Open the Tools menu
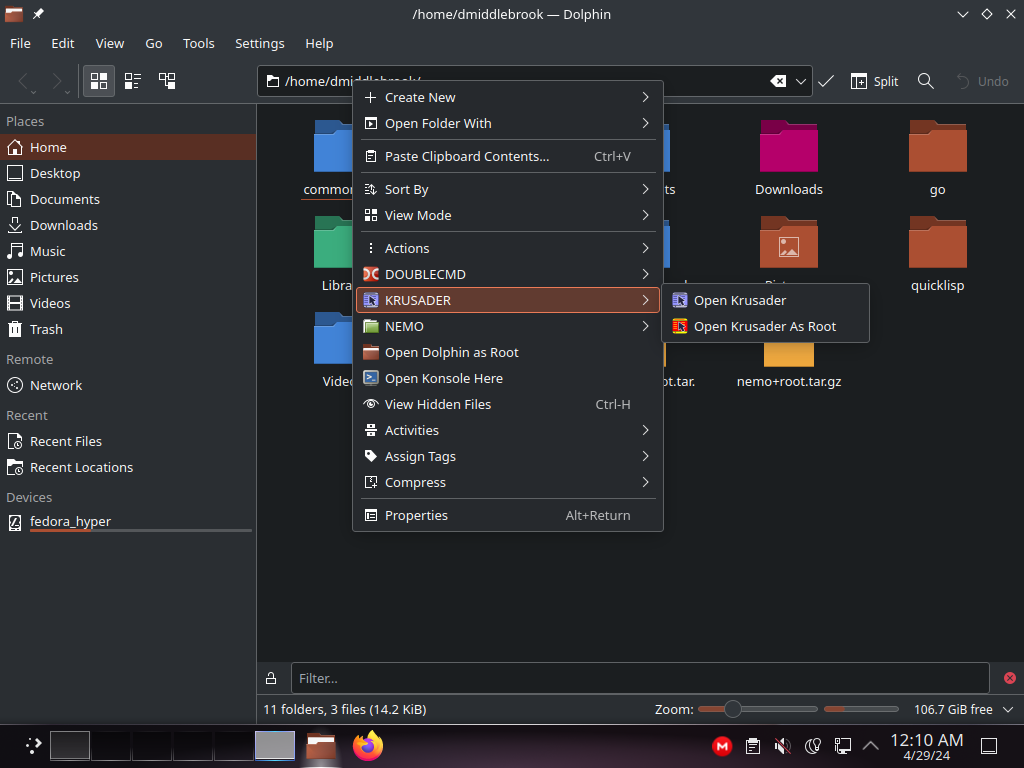1024x768 pixels. pyautogui.click(x=199, y=43)
